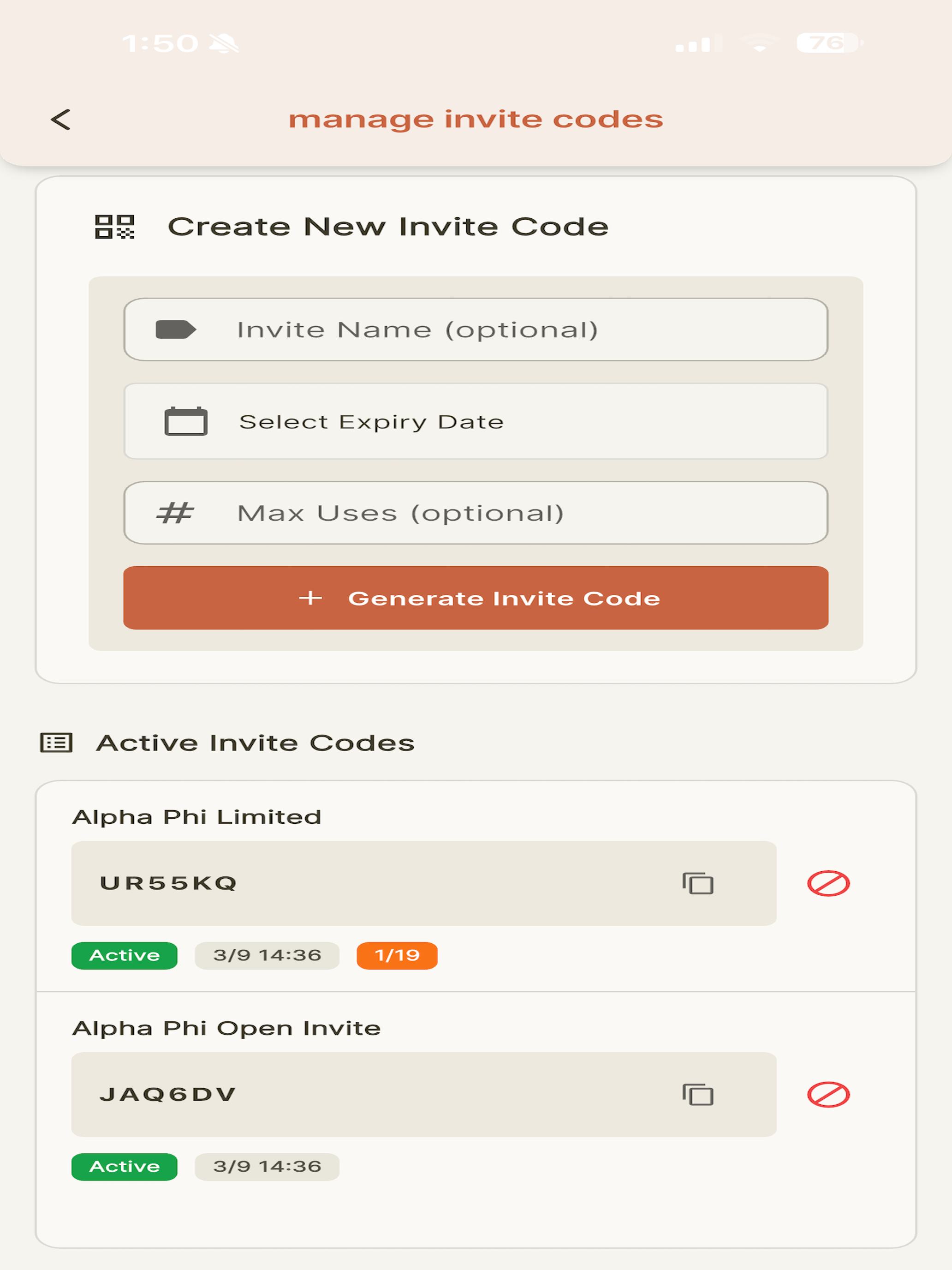The image size is (952, 1270).
Task: Copy the JAQ6DV invite code
Action: [697, 1094]
